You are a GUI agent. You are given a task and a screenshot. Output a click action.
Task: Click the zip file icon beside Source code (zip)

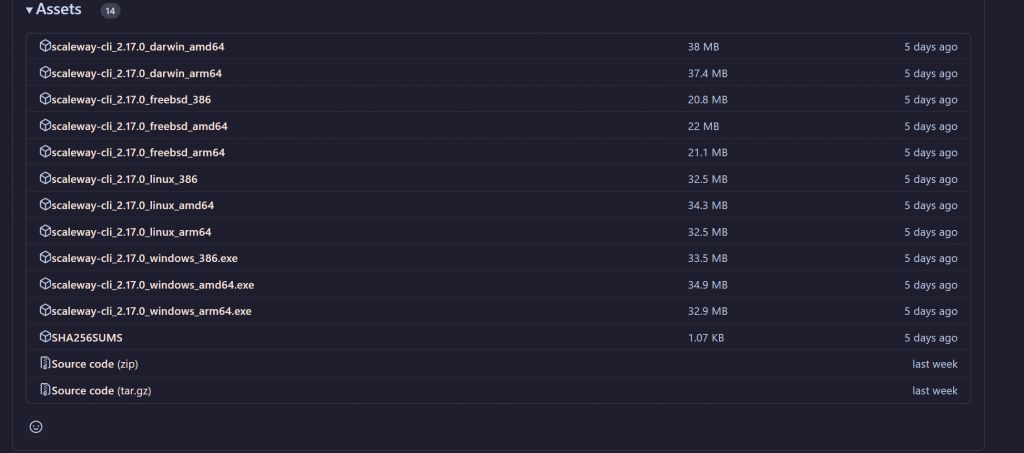(45, 363)
